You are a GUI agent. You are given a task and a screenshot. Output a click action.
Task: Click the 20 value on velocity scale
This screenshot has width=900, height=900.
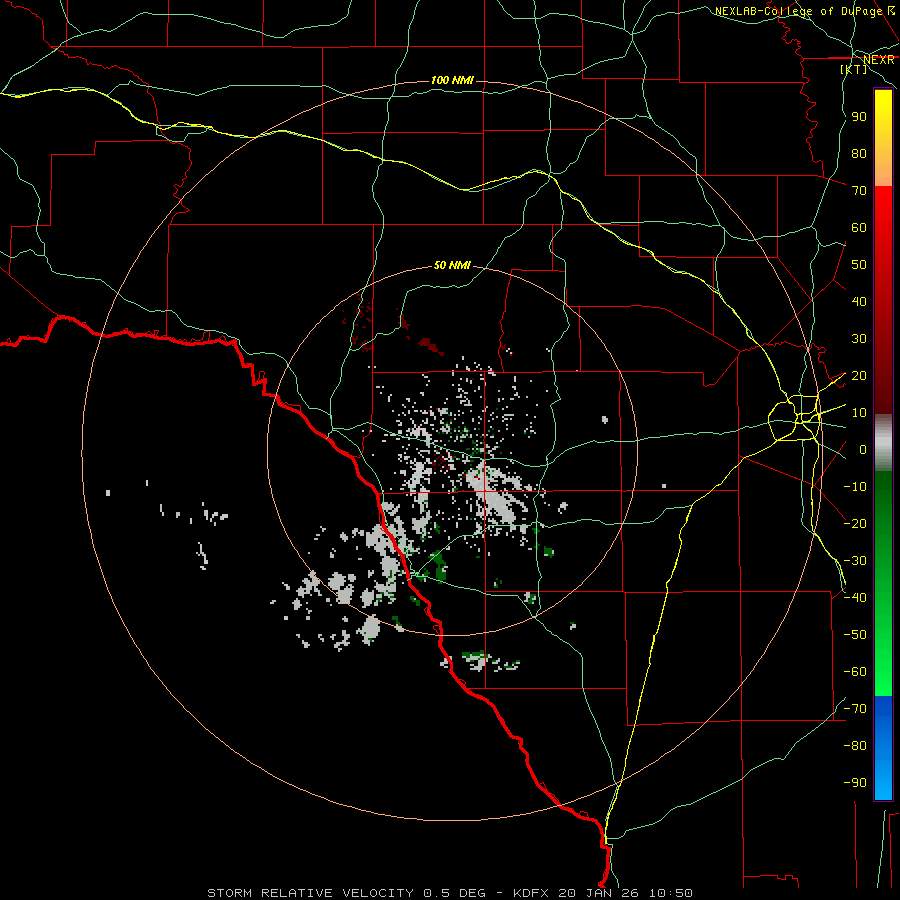coord(859,376)
